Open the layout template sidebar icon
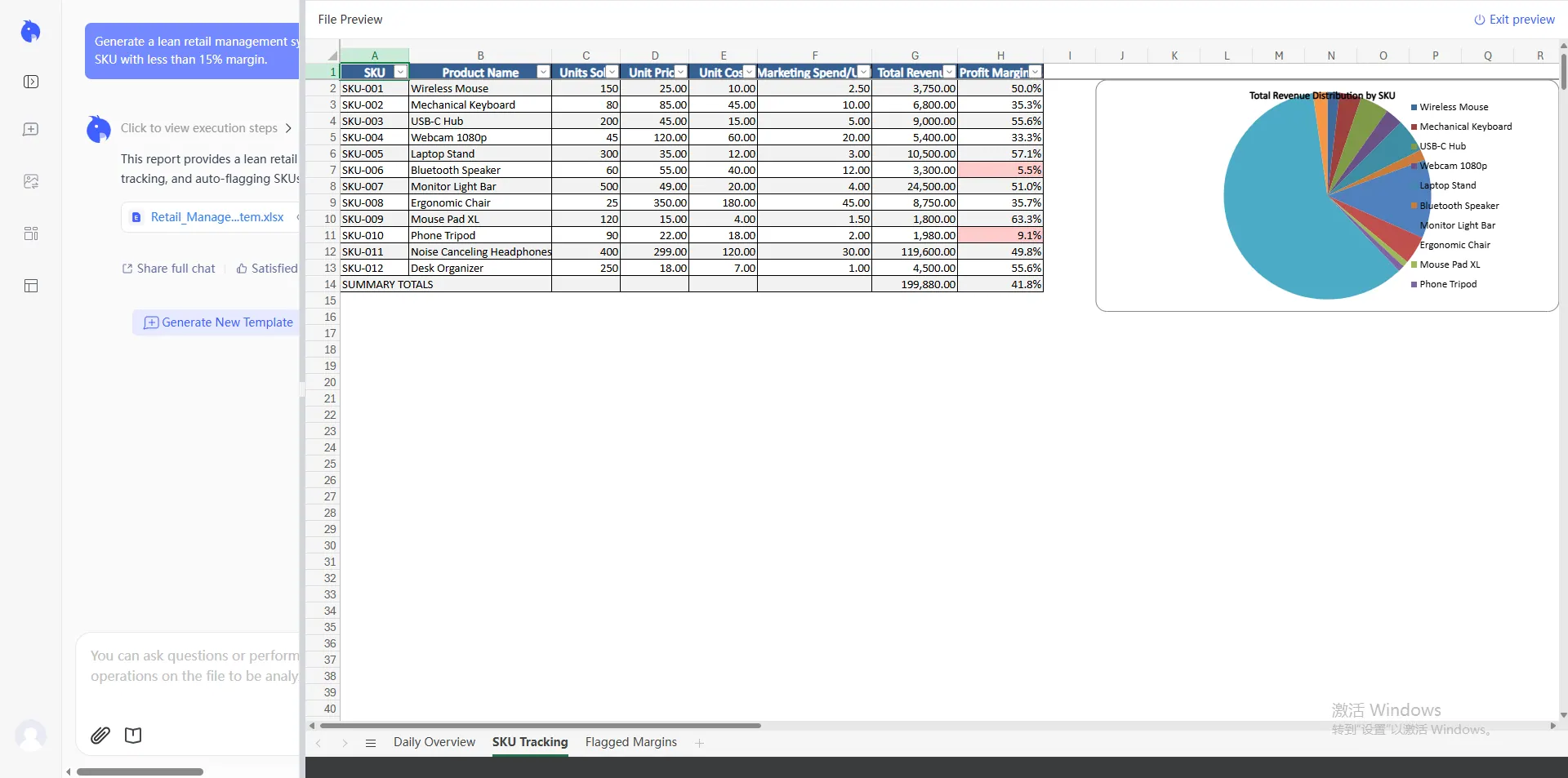 (31, 286)
